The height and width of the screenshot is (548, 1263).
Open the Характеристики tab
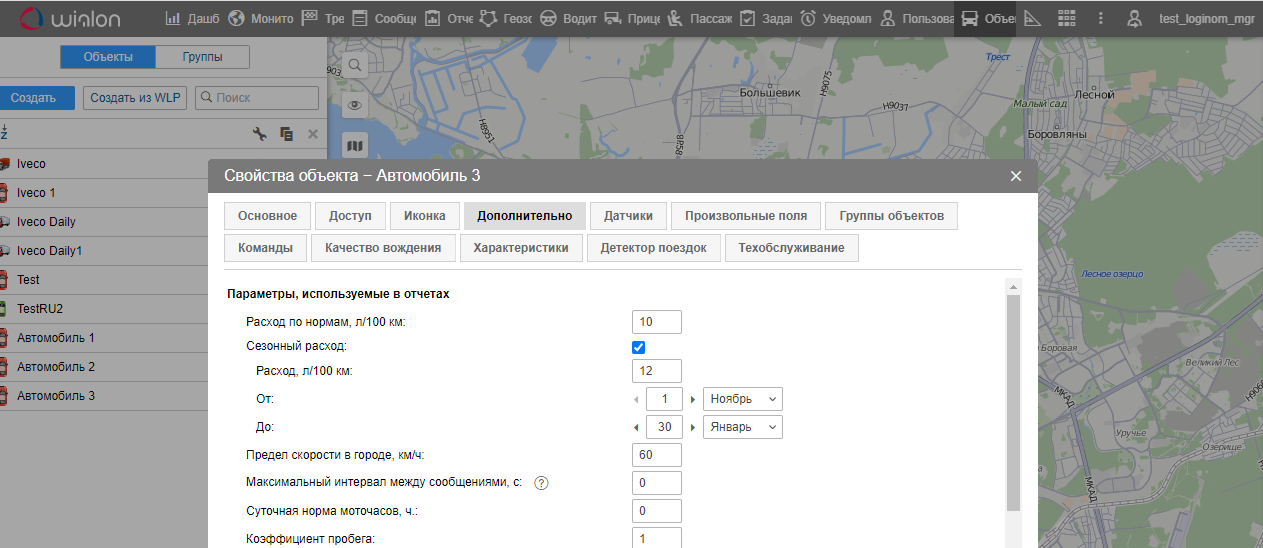[x=521, y=248]
